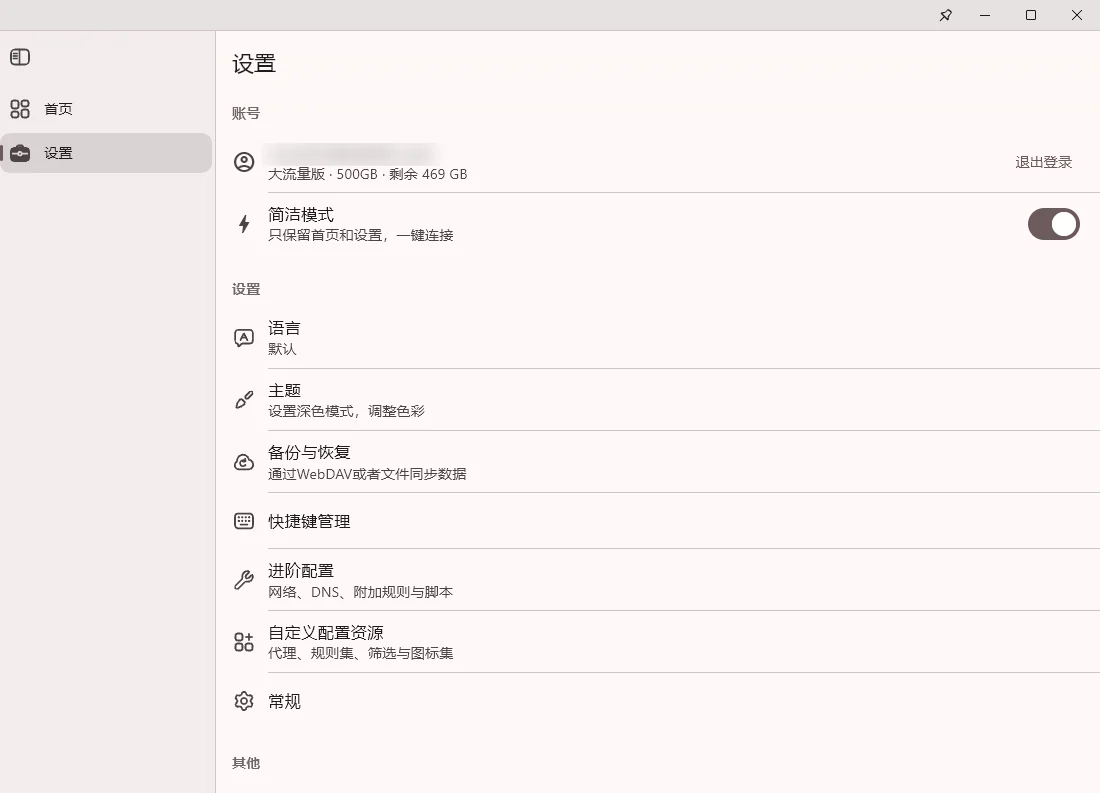Image resolution: width=1100 pixels, height=793 pixels.
Task: Pin the window with the pushpin icon
Action: [946, 15]
